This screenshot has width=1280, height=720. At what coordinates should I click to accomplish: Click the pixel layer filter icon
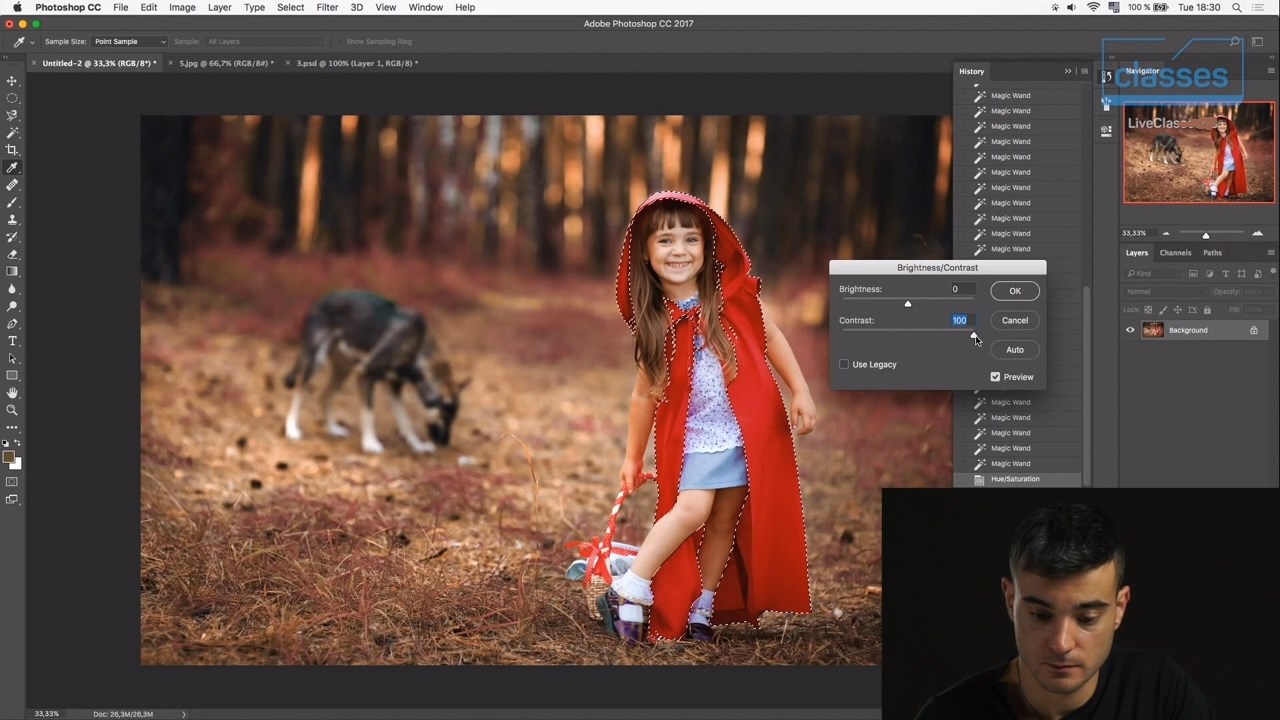(x=1193, y=274)
